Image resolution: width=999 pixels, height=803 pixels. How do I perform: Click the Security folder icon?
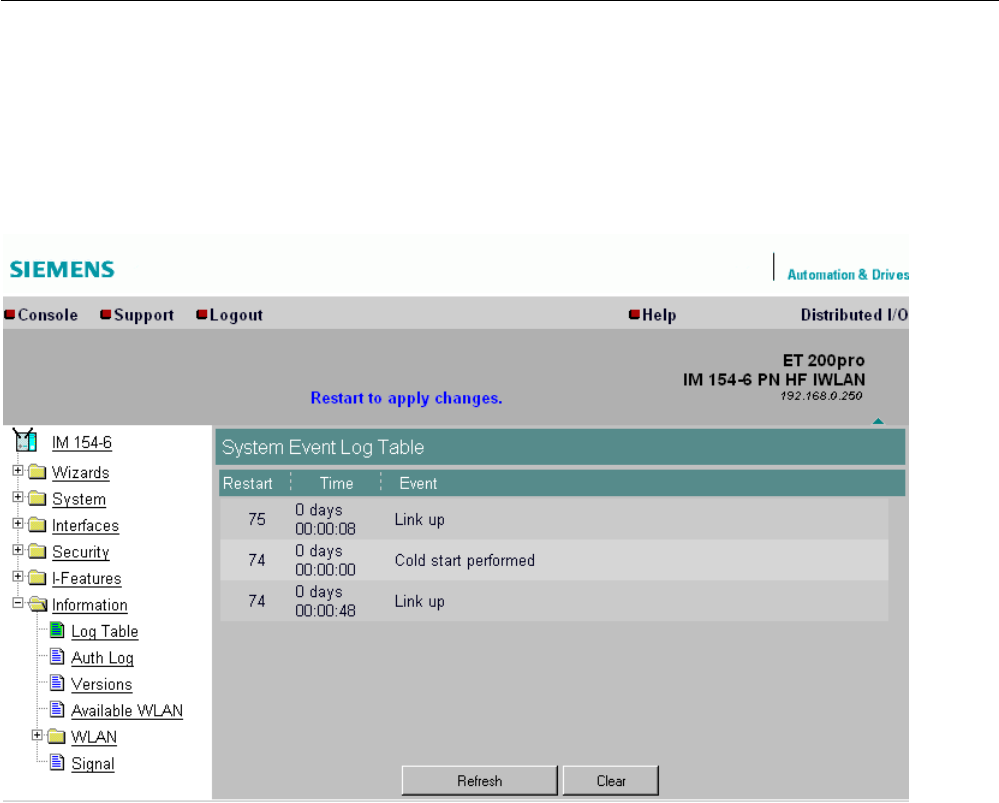point(38,551)
